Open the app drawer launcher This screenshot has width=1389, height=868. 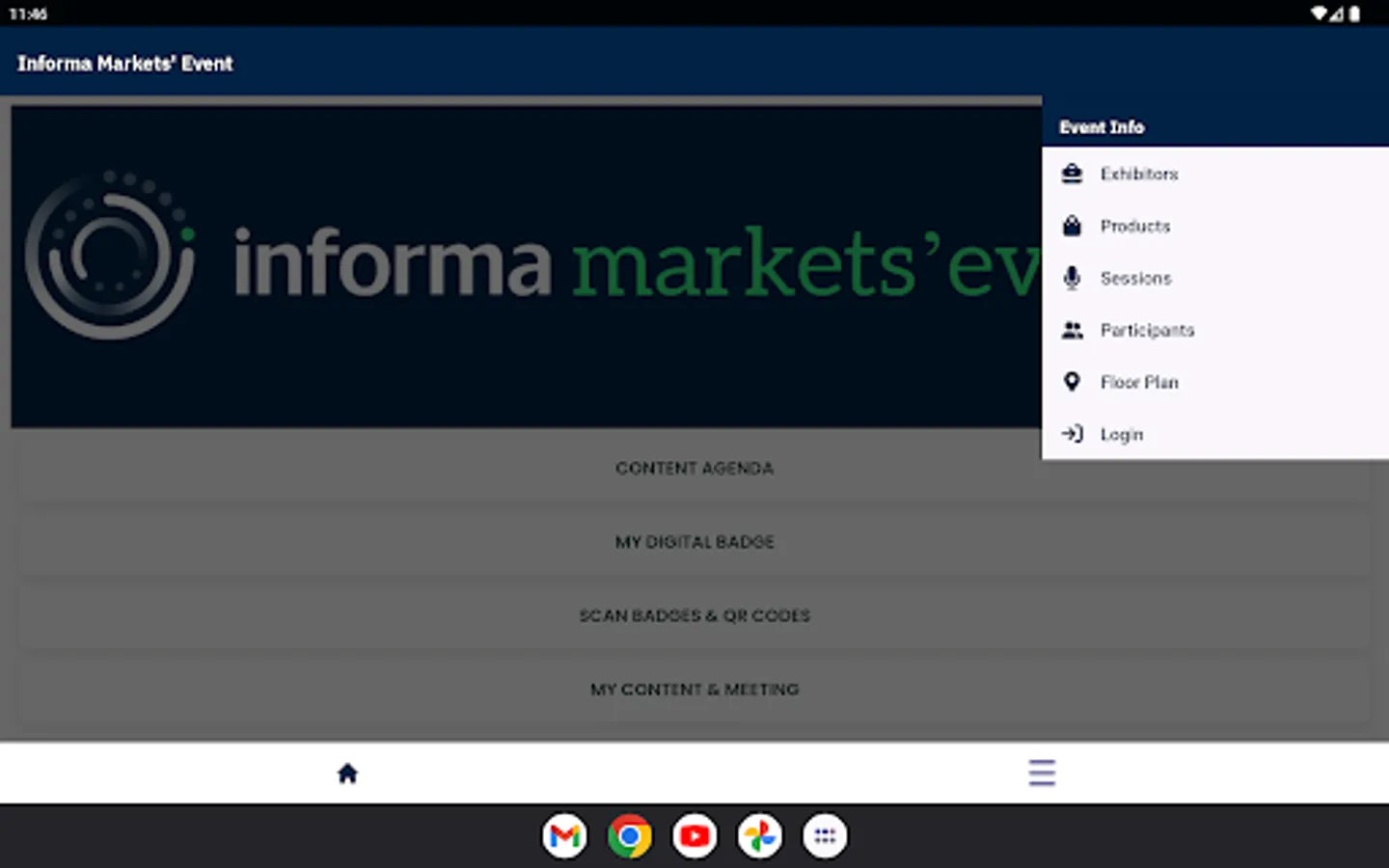pos(825,836)
